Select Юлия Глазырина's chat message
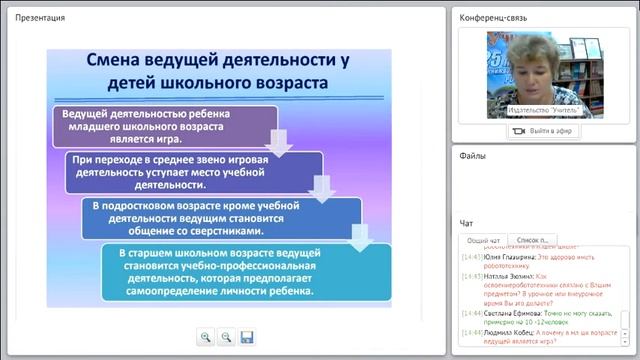Viewport: 640px width, 360px height. pyautogui.click(x=539, y=261)
